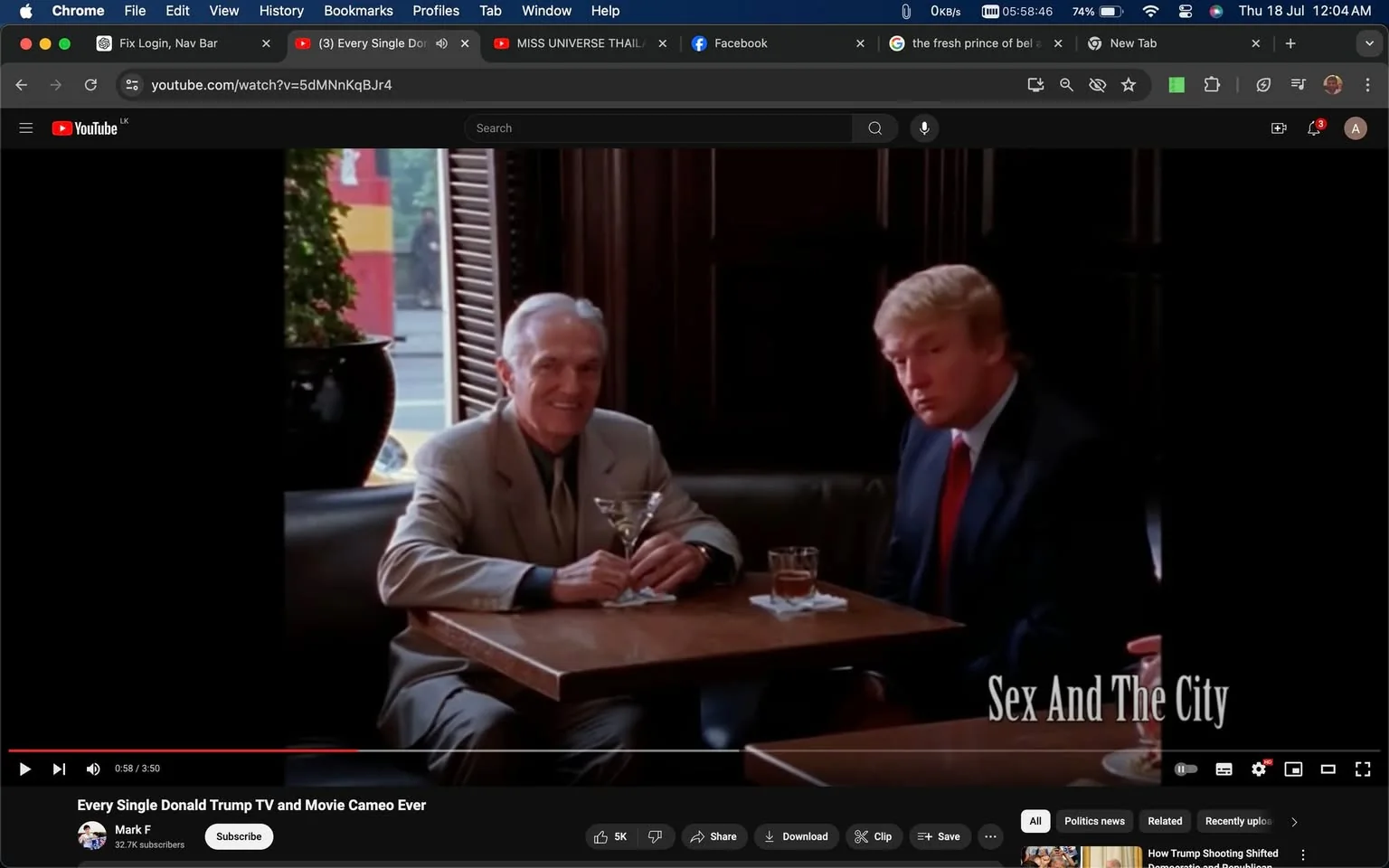
Task: Click the Clip button
Action: (x=874, y=836)
